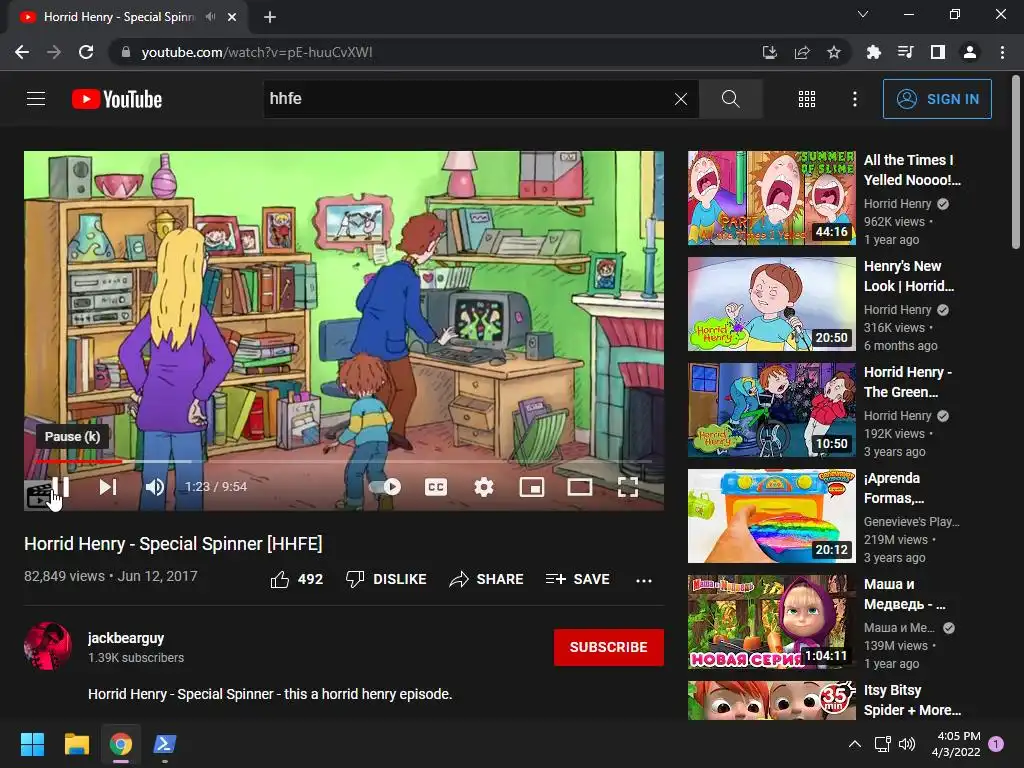This screenshot has height=768, width=1024.
Task: Open the 'All the Times I Yelled Noooo' thumbnail
Action: (772, 198)
